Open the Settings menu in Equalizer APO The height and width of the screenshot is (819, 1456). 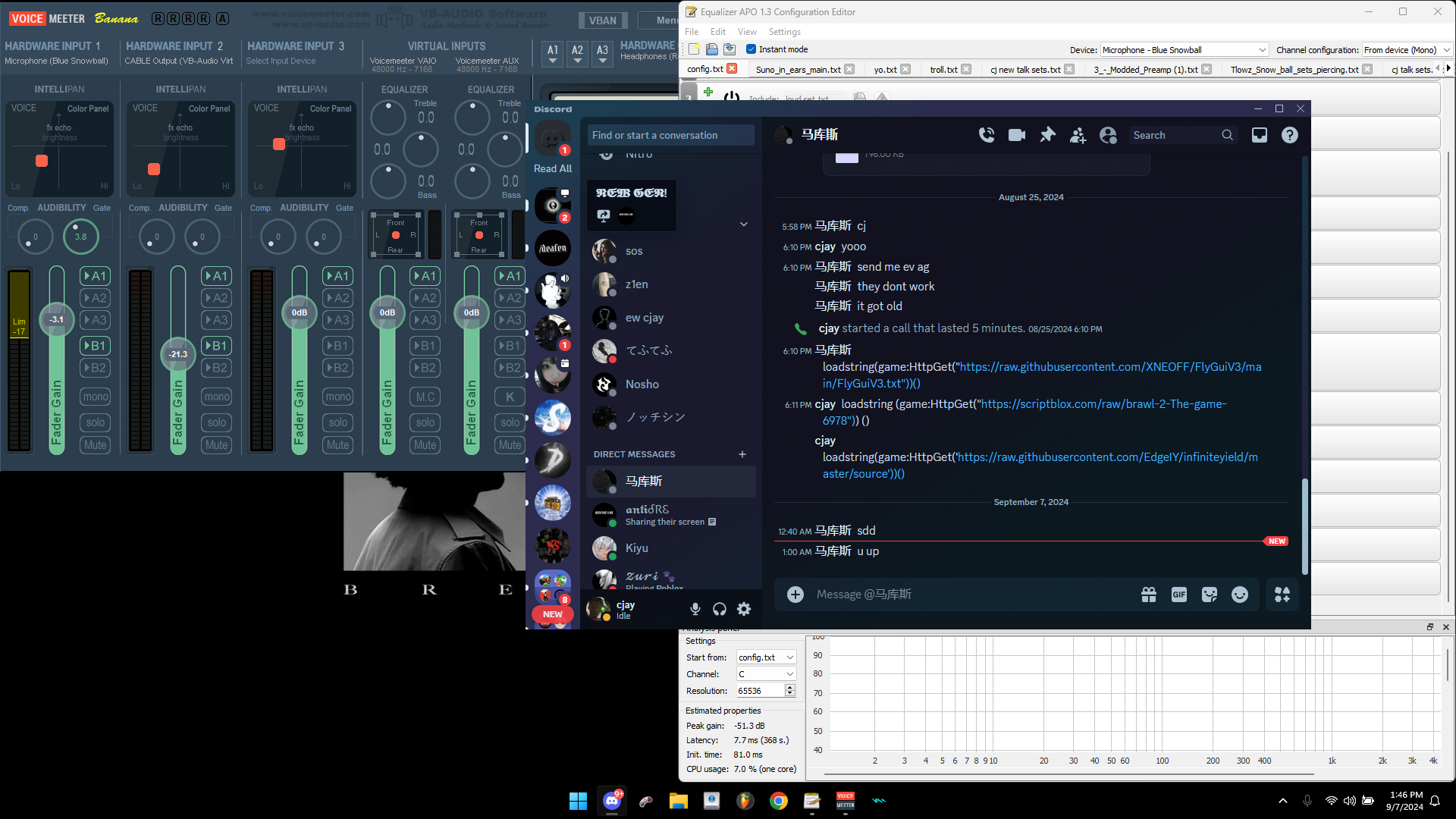point(784,32)
